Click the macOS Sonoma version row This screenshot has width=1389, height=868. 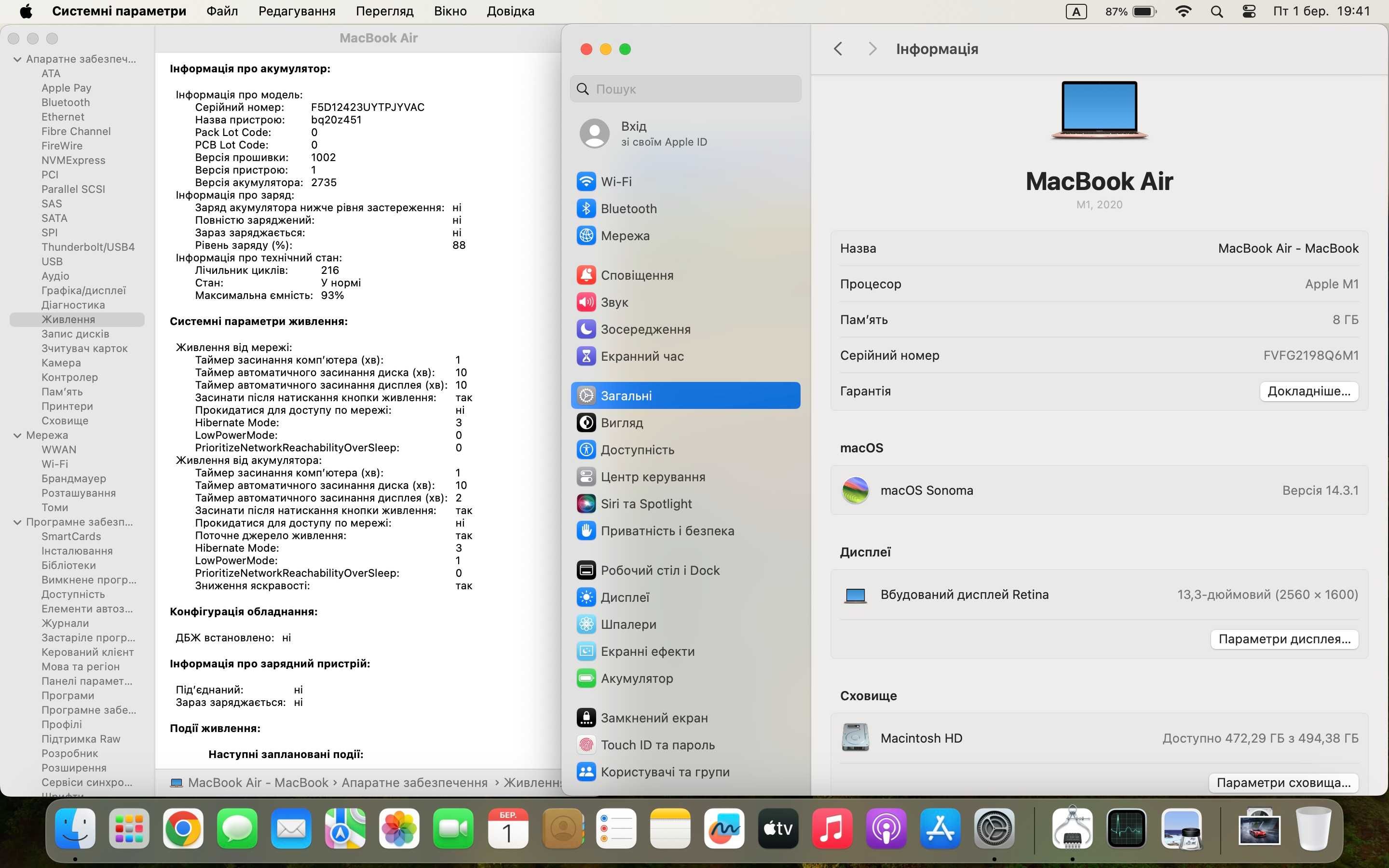(1099, 490)
